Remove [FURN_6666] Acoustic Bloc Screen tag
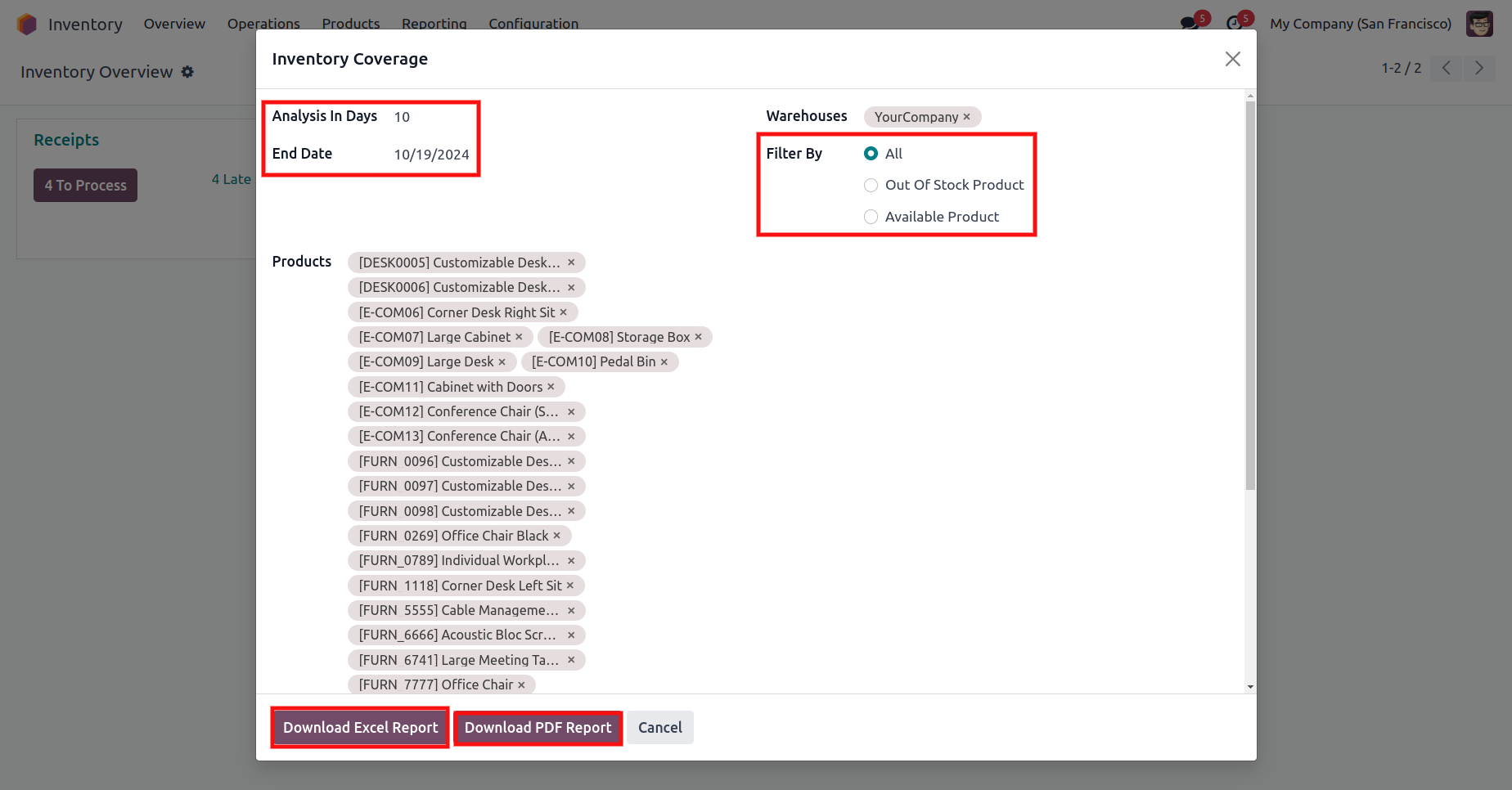Image resolution: width=1512 pixels, height=790 pixels. tap(571, 635)
